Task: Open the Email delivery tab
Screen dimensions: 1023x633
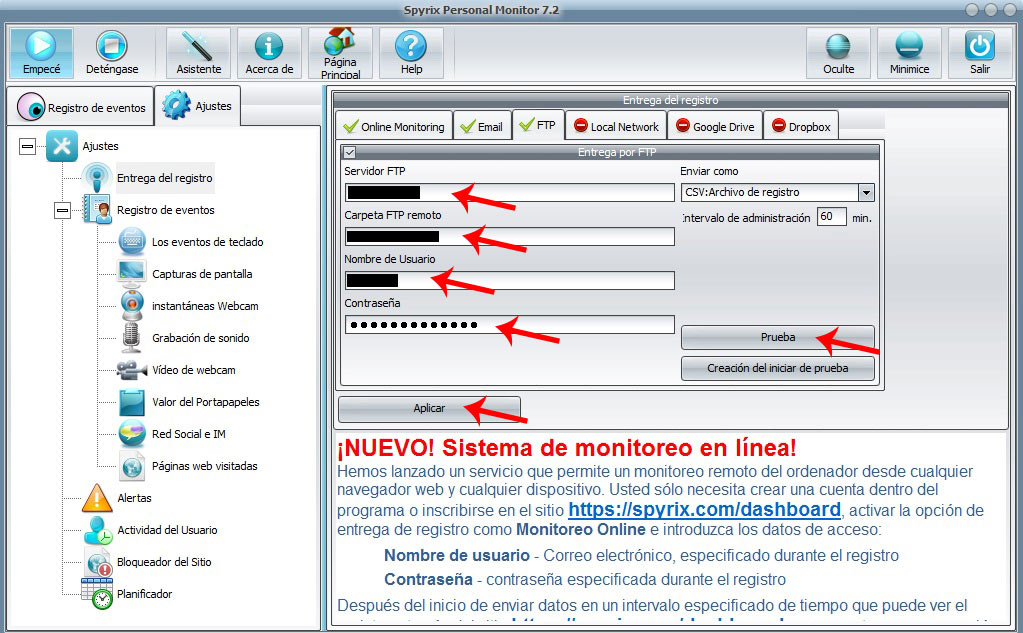Action: [482, 126]
